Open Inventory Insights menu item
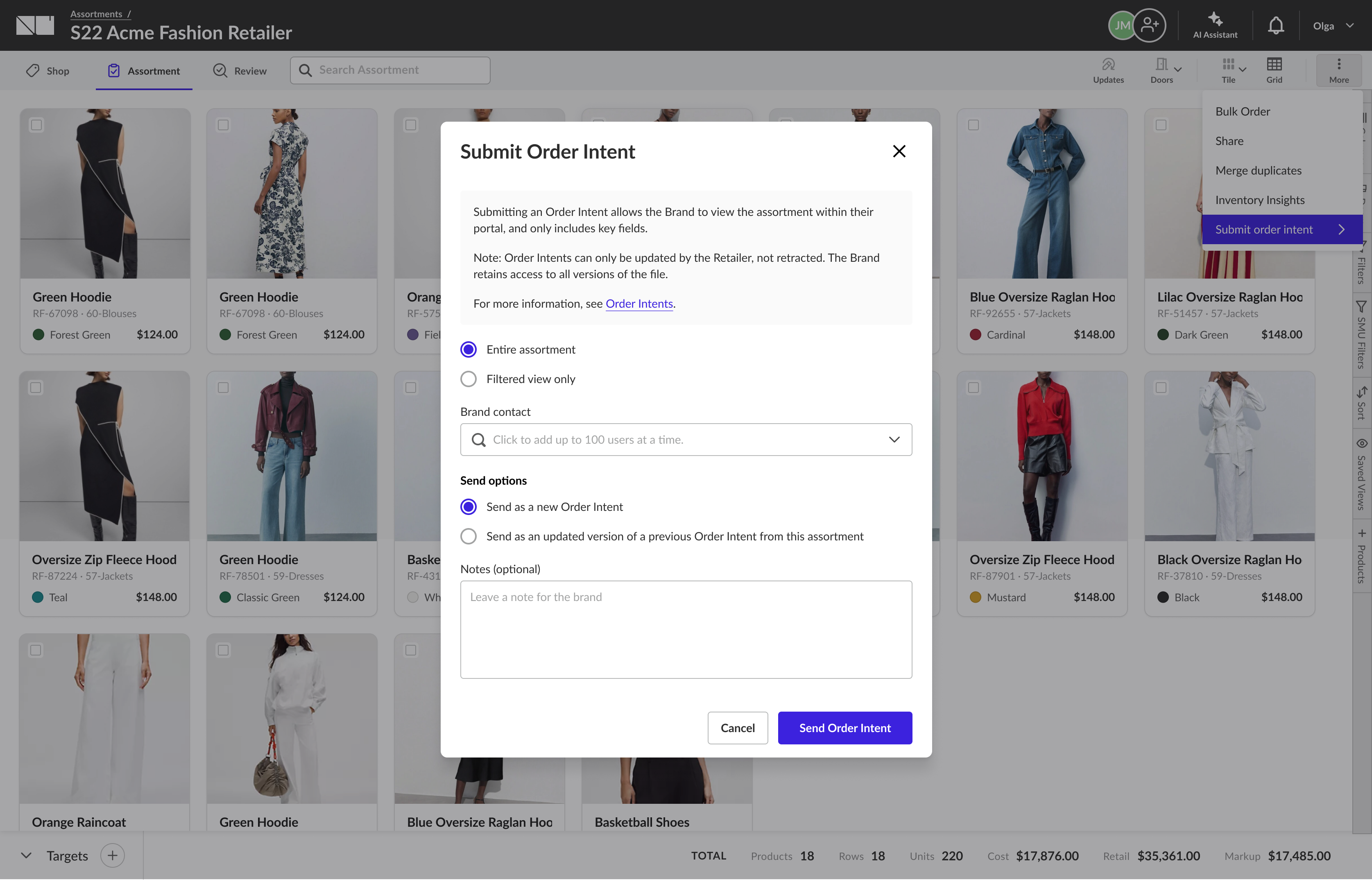Viewport: 1372px width, 880px height. (x=1282, y=200)
